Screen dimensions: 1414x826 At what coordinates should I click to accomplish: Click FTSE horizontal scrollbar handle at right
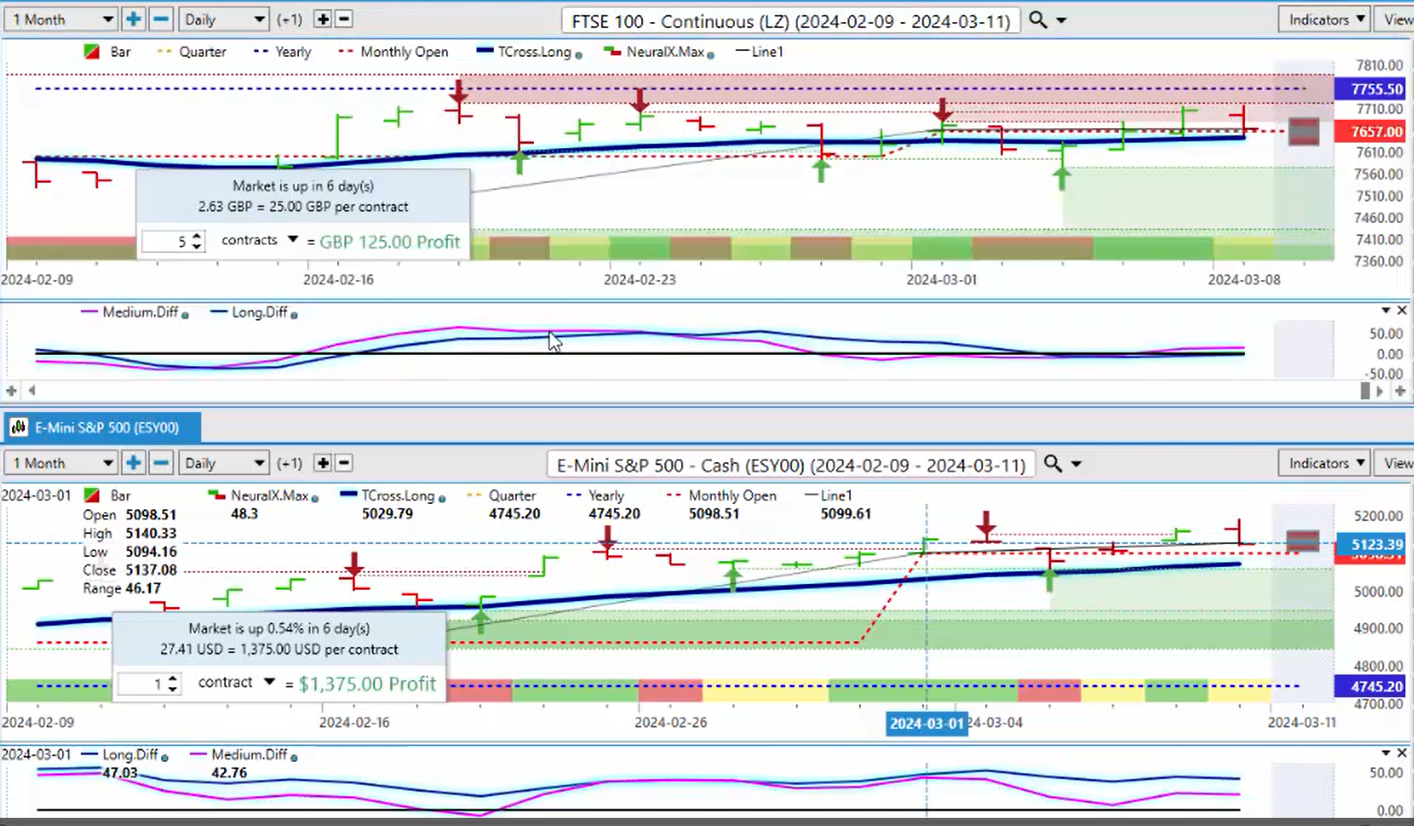point(1366,391)
